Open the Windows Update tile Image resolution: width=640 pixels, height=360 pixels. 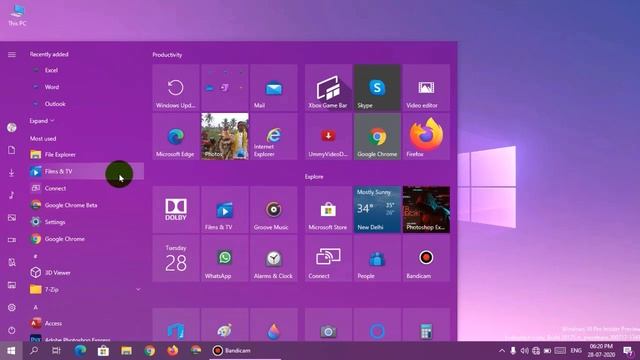pyautogui.click(x=176, y=87)
